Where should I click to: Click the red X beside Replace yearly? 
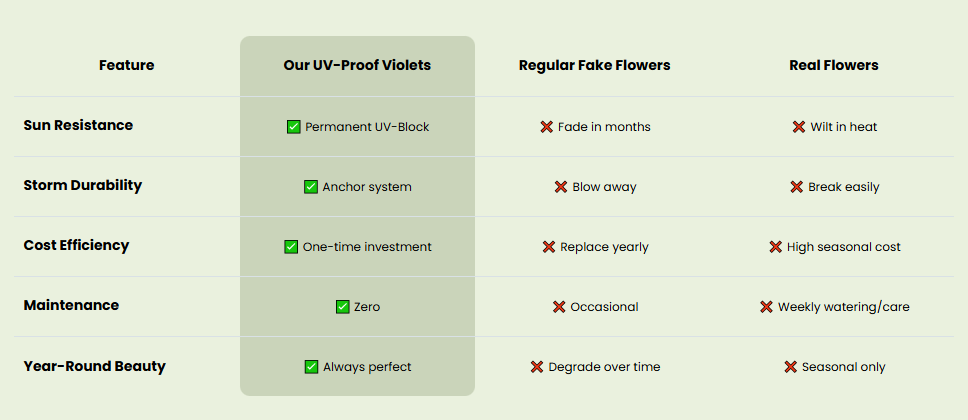pyautogui.click(x=549, y=247)
